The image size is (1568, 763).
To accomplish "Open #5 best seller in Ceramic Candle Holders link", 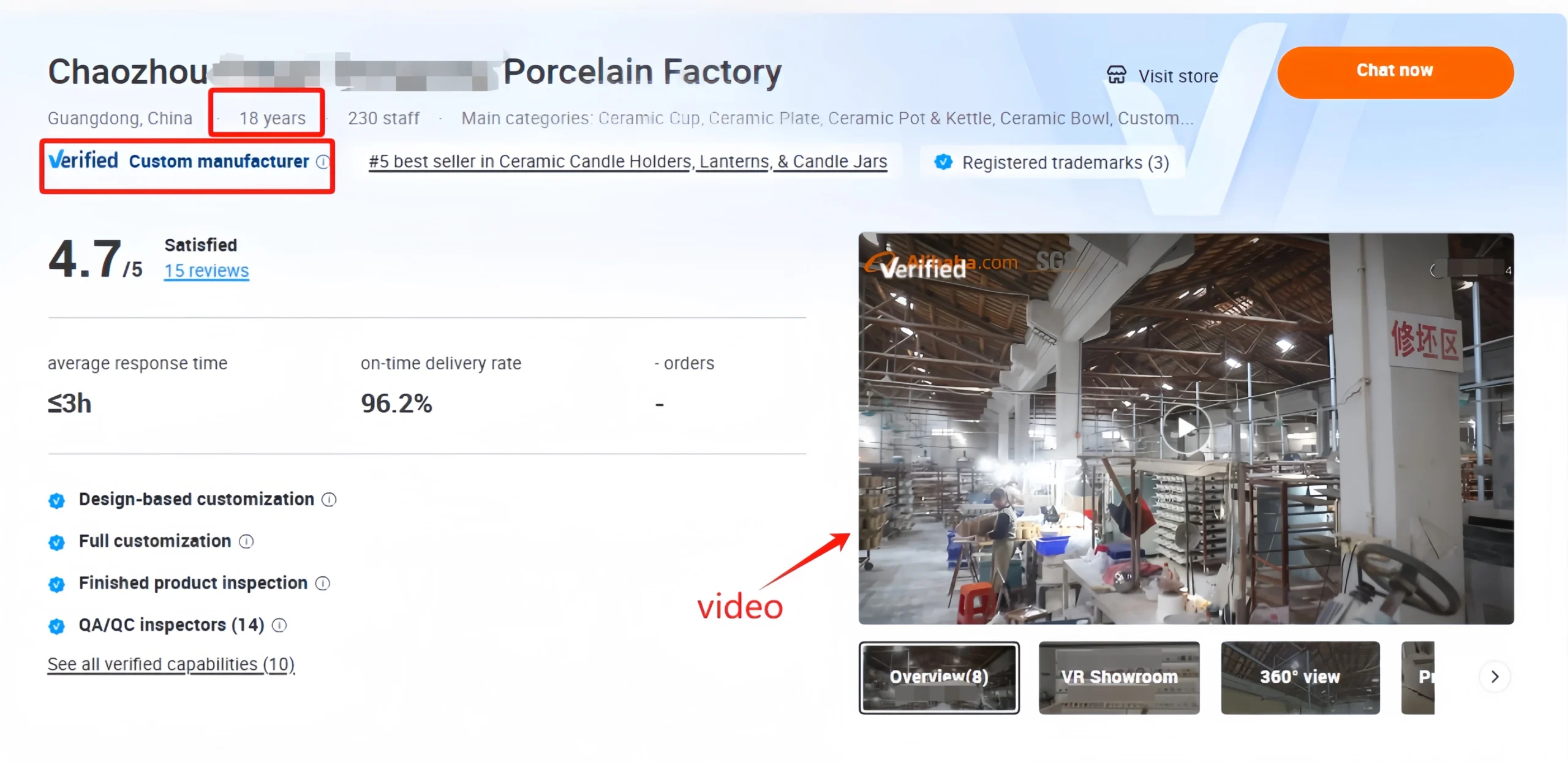I will (628, 162).
